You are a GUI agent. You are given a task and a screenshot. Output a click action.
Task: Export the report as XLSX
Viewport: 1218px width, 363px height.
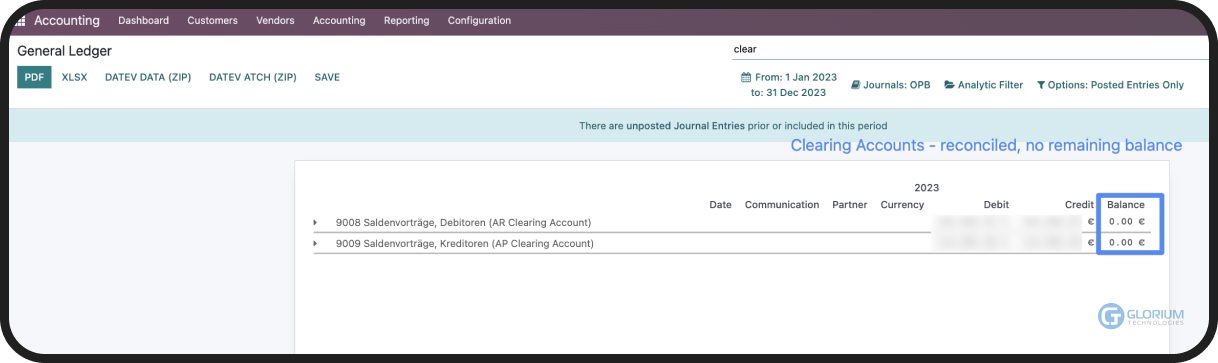(74, 77)
